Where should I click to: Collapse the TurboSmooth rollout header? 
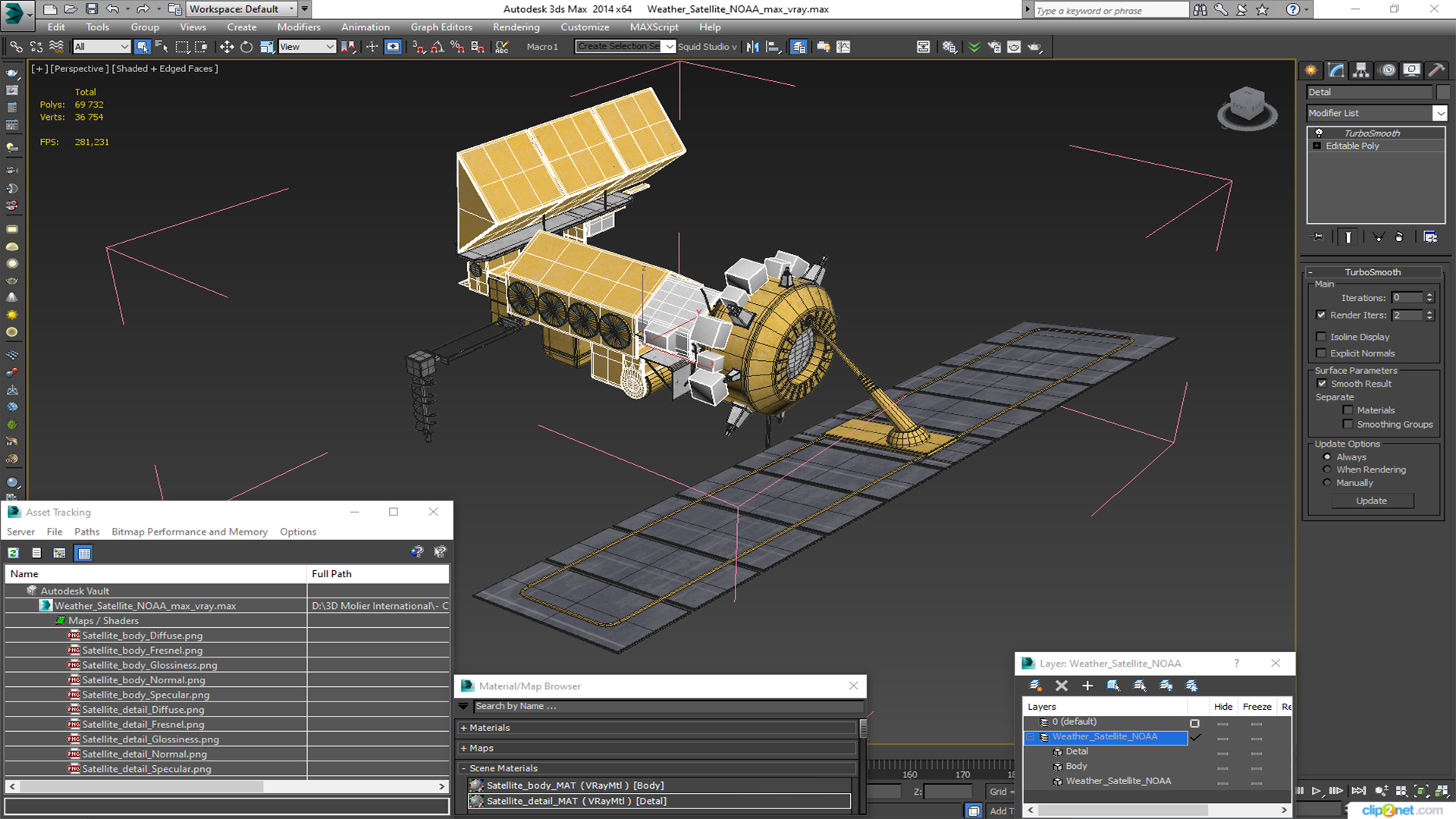[x=1372, y=272]
